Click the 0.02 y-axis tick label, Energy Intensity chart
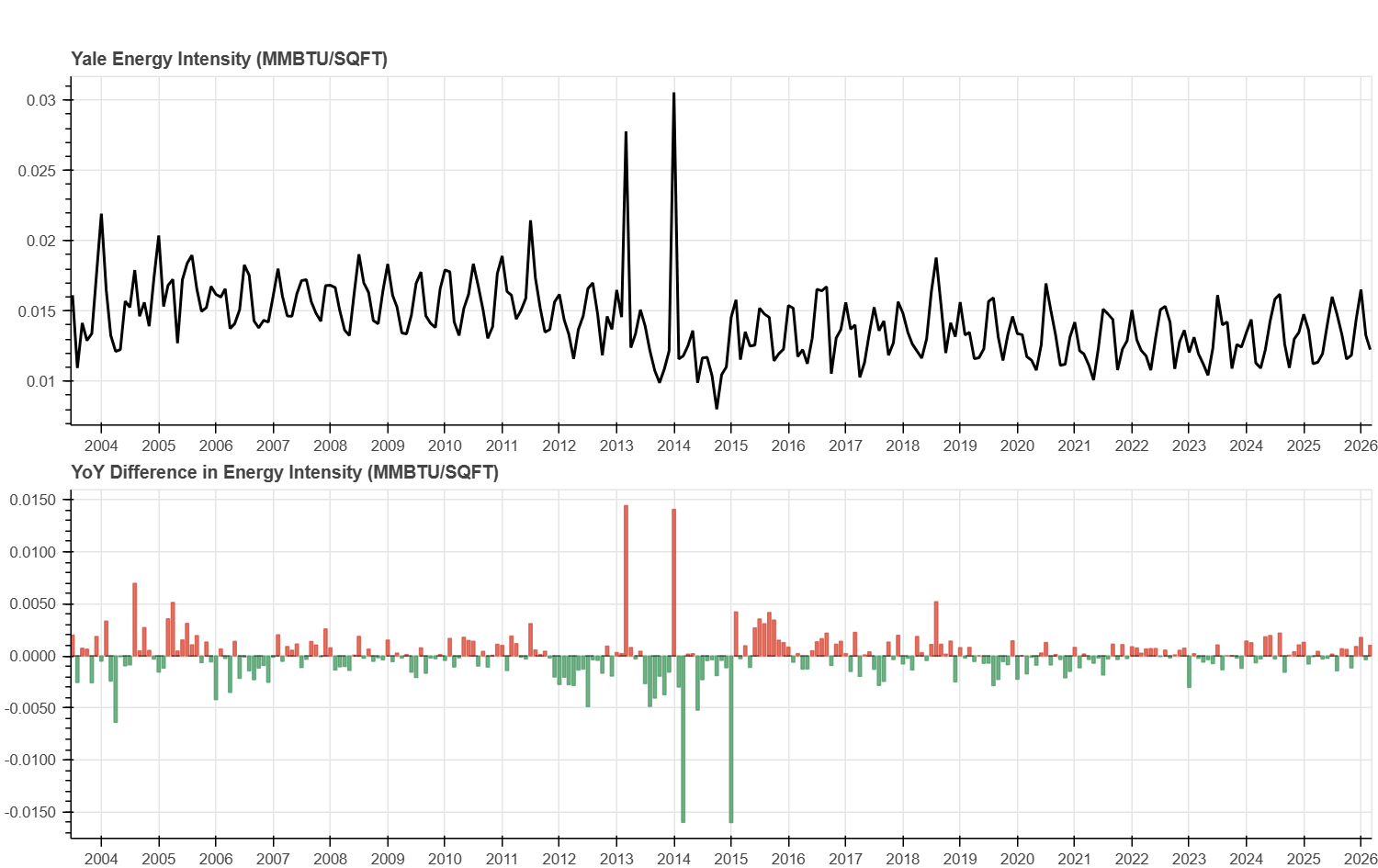 point(41,241)
